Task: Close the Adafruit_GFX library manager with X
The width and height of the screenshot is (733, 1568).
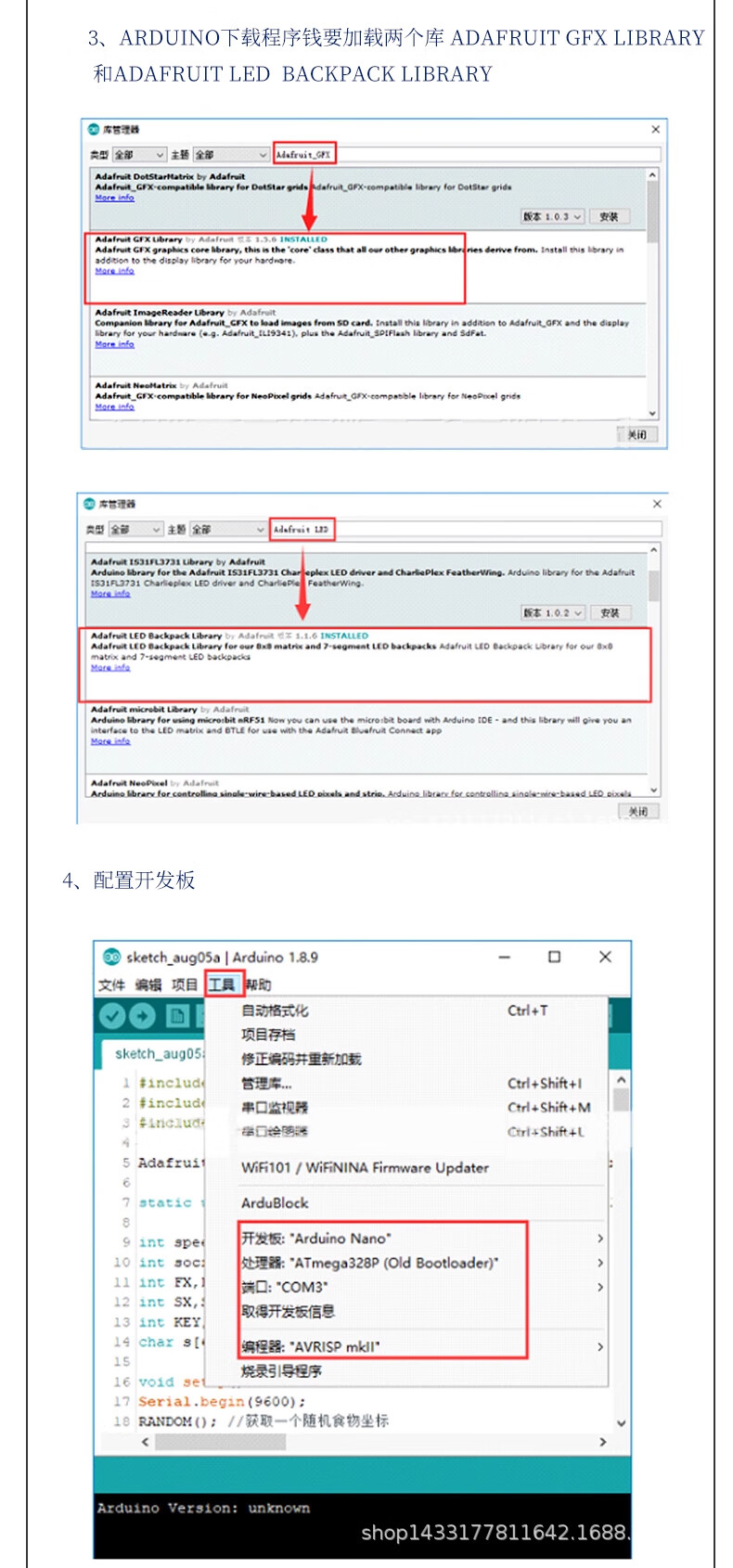Action: (x=656, y=129)
